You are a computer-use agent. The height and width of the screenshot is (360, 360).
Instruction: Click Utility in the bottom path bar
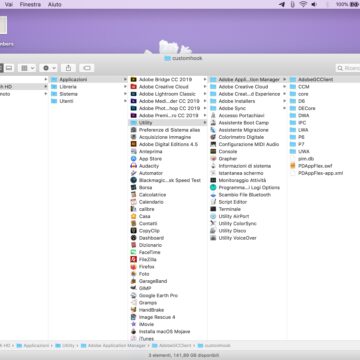coord(65,346)
